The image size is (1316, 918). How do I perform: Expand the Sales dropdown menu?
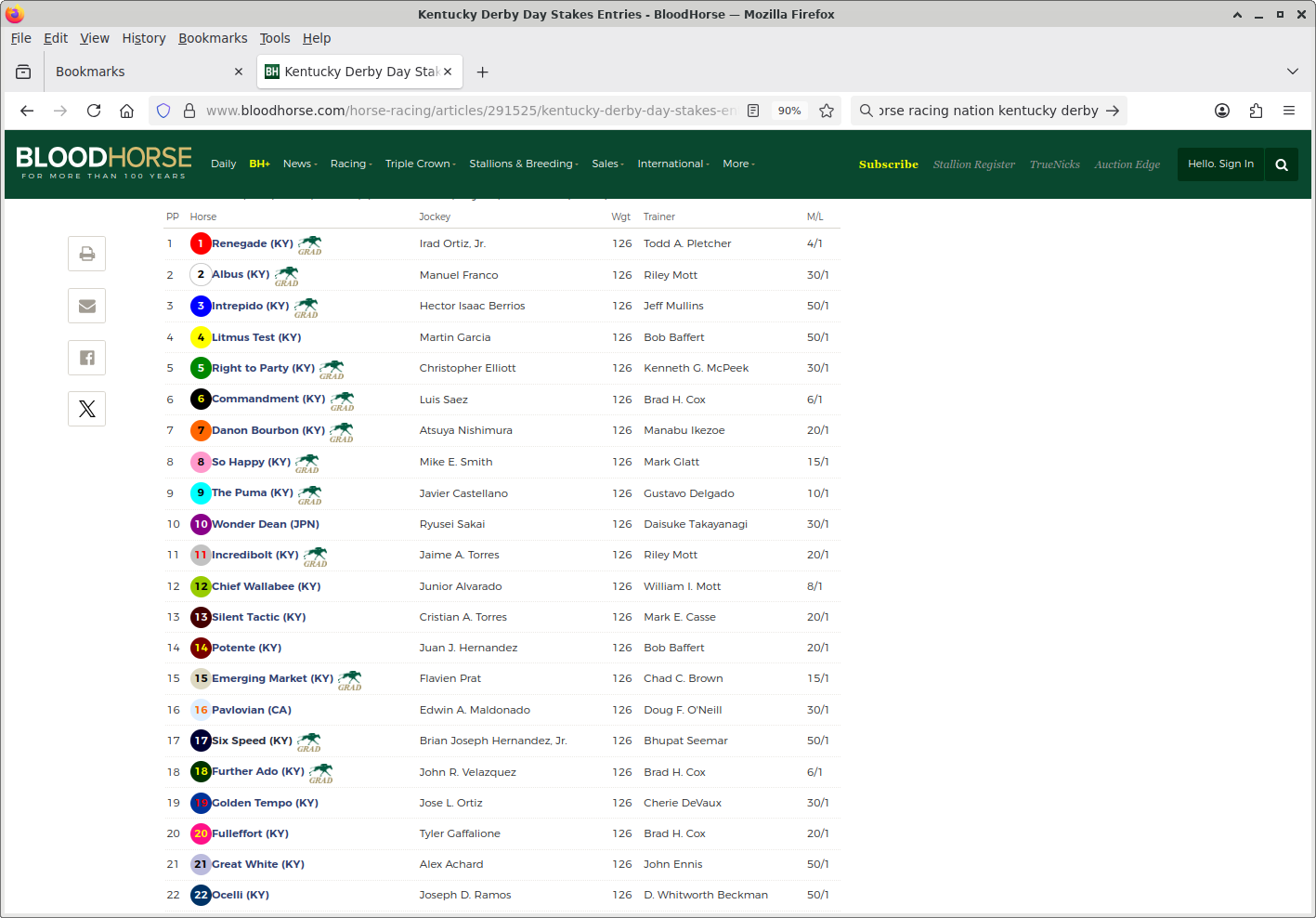click(x=608, y=164)
